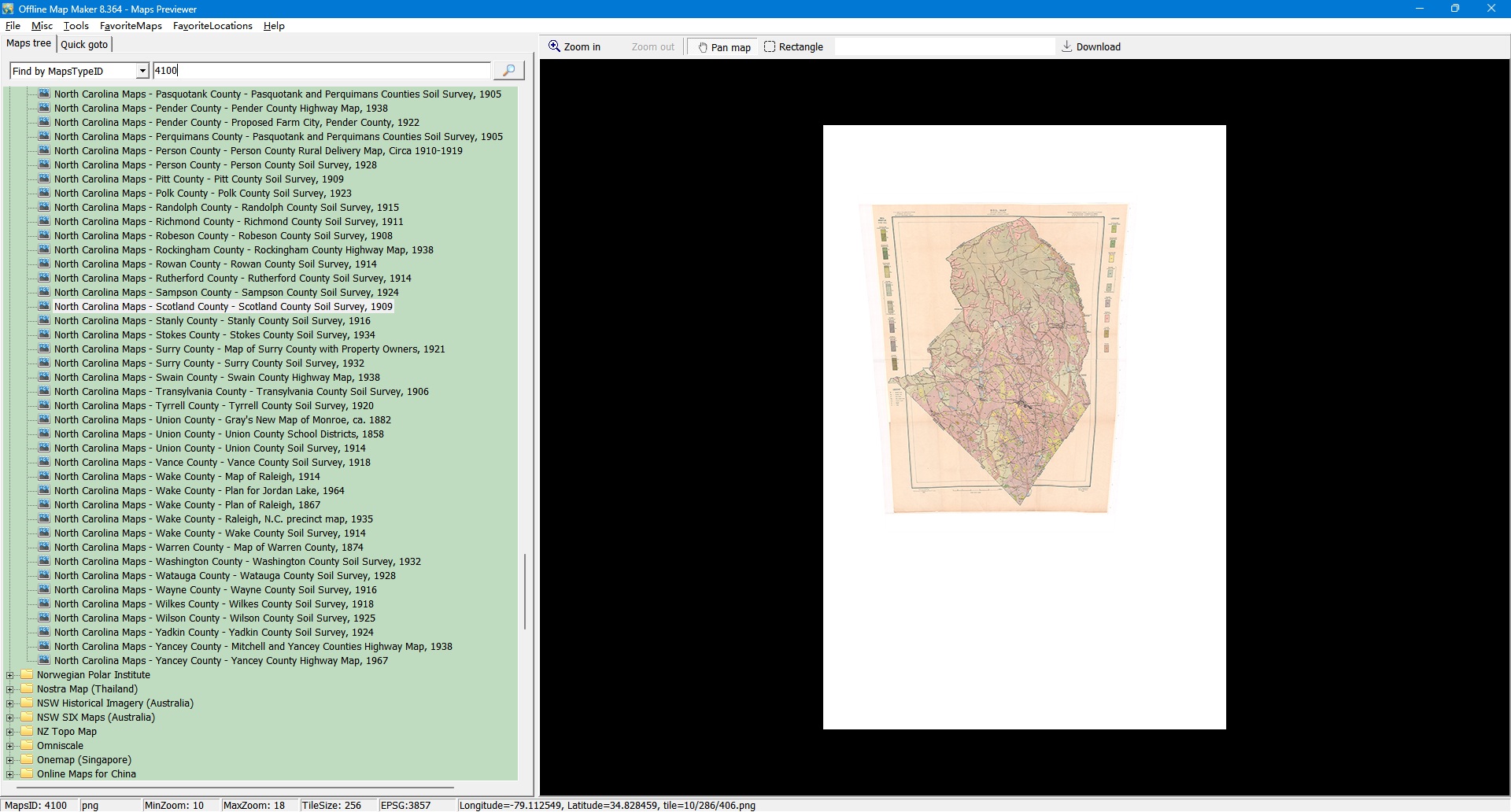Expand the Norwegian Polar Institute folder
This screenshot has height=812, width=1511.
tap(10, 675)
